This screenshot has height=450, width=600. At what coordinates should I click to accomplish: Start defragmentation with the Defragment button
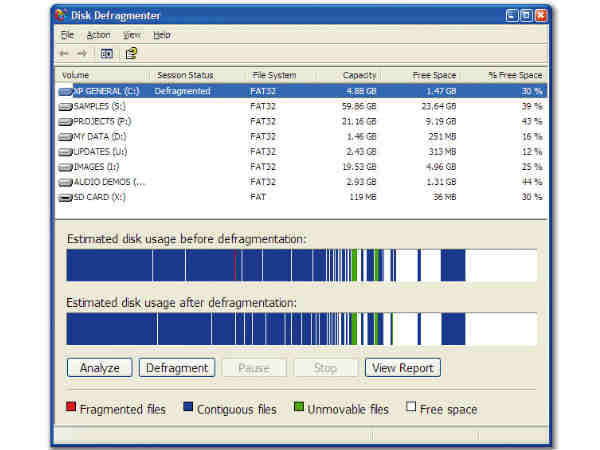click(x=177, y=368)
